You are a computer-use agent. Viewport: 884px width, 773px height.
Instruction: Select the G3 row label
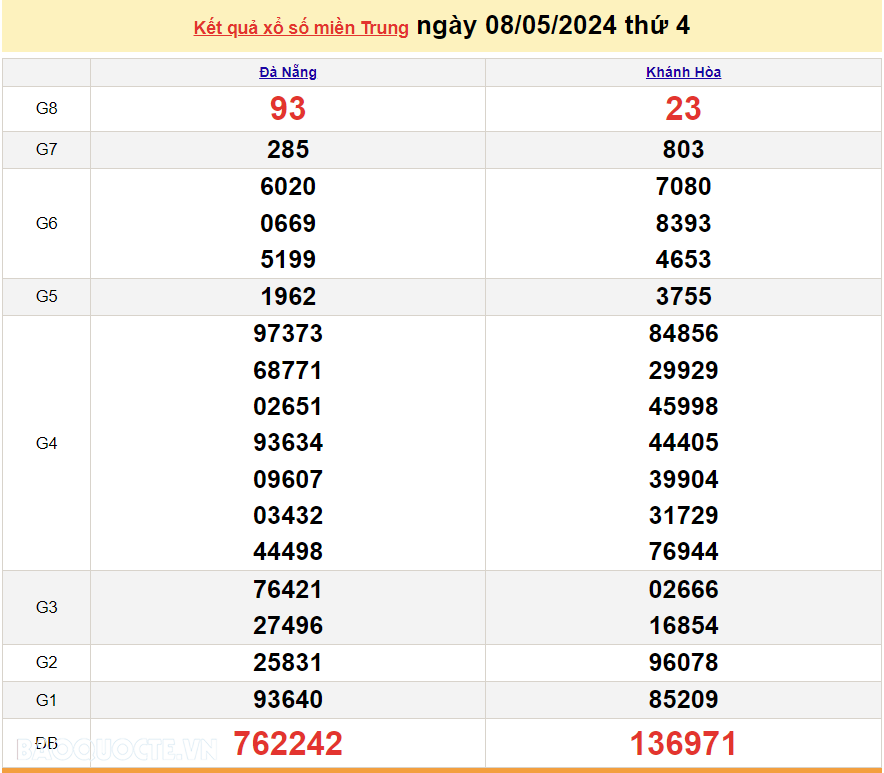tap(46, 607)
